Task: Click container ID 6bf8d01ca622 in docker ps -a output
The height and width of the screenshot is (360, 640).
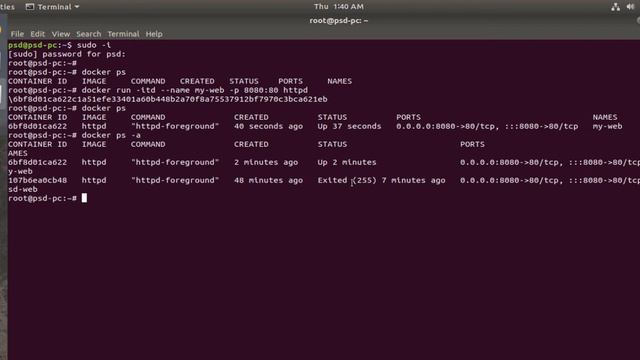Action: 37,162
